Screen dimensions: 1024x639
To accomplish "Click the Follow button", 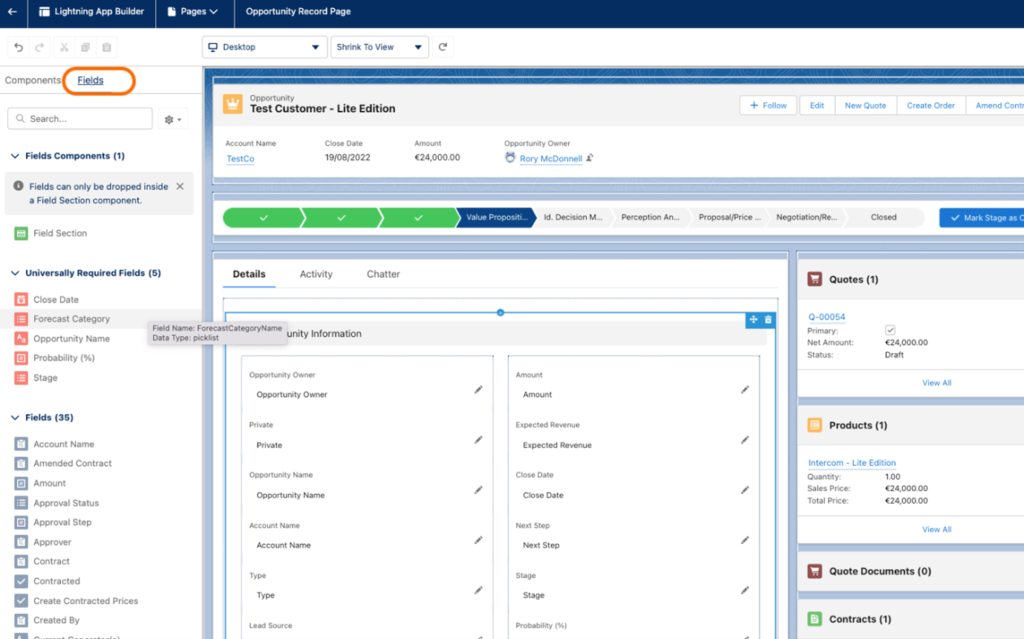I will [769, 105].
